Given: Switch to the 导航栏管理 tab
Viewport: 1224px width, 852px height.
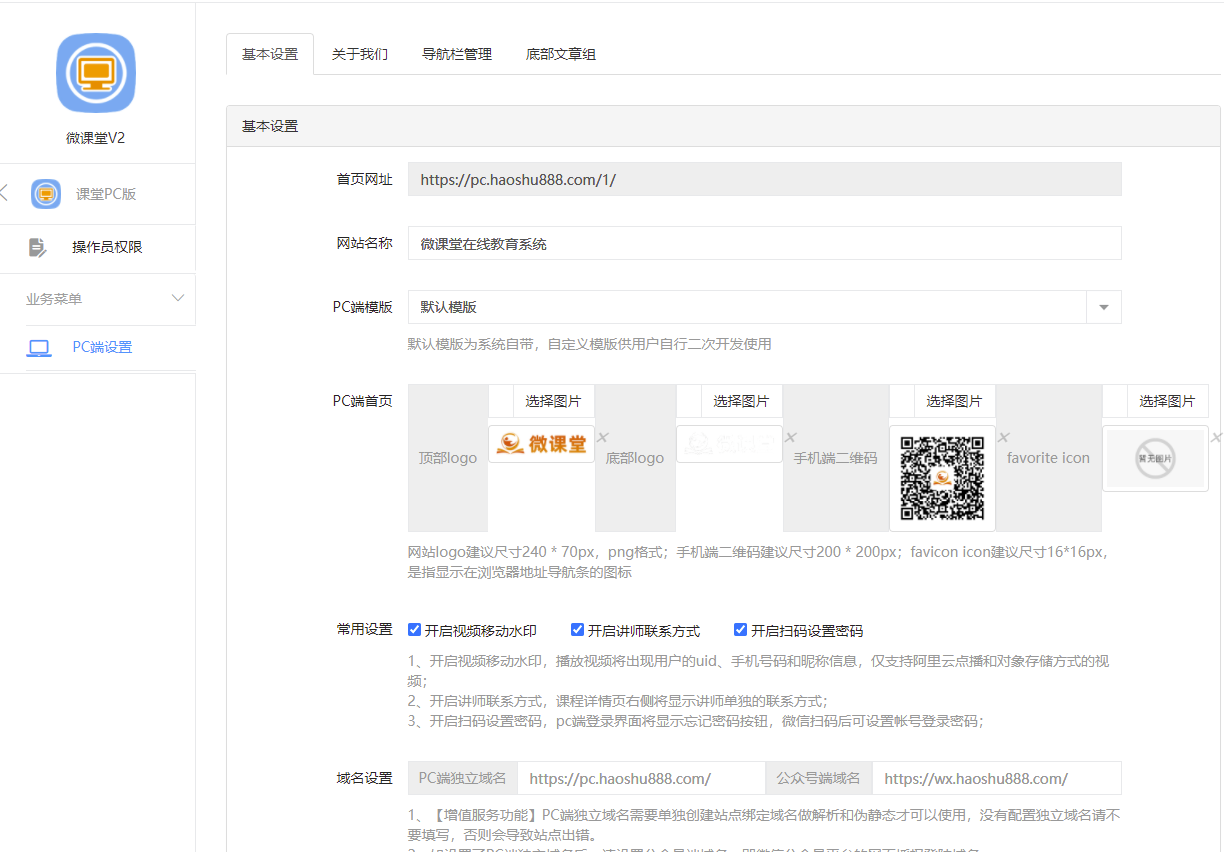Looking at the screenshot, I should (457, 54).
